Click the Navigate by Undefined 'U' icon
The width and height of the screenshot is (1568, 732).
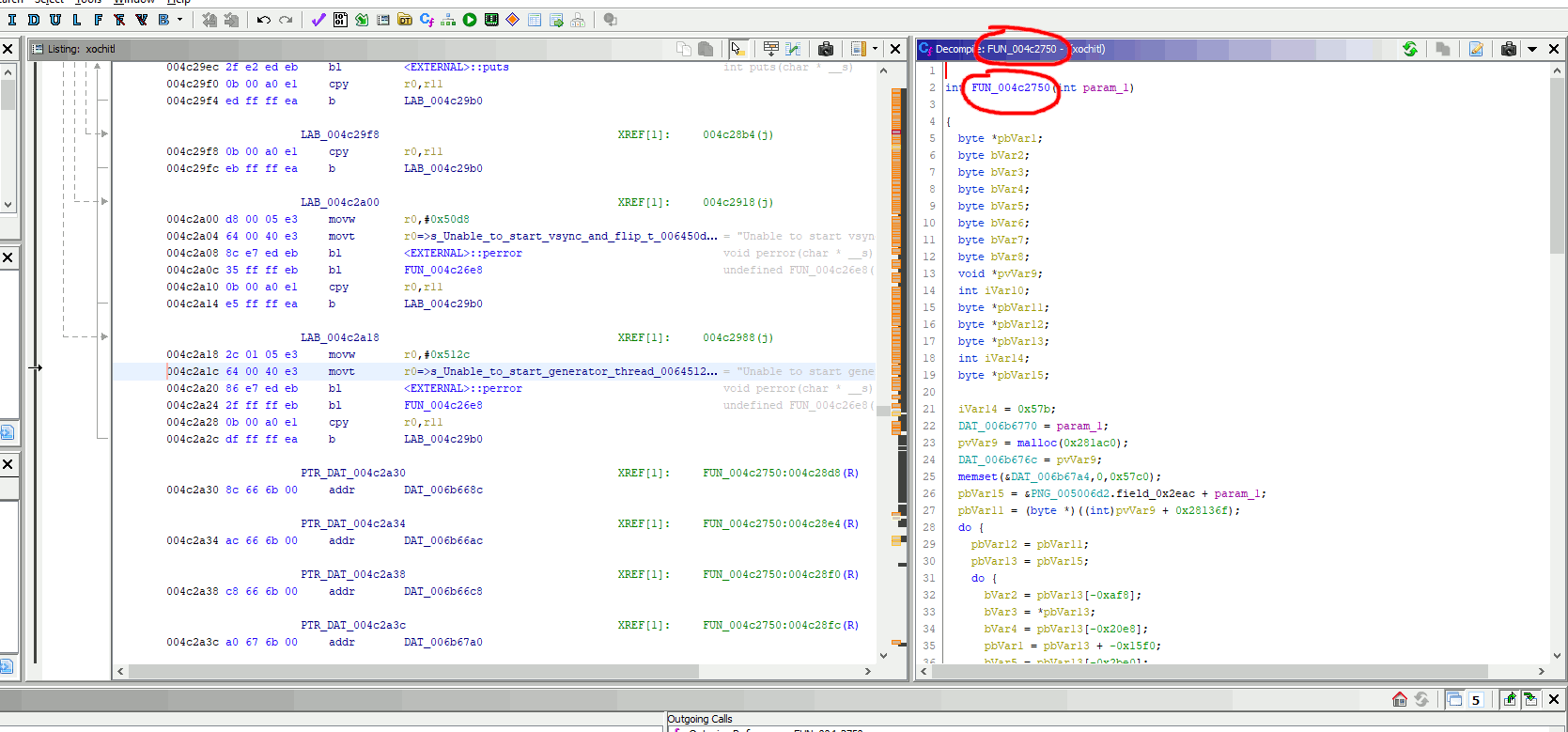pyautogui.click(x=55, y=20)
